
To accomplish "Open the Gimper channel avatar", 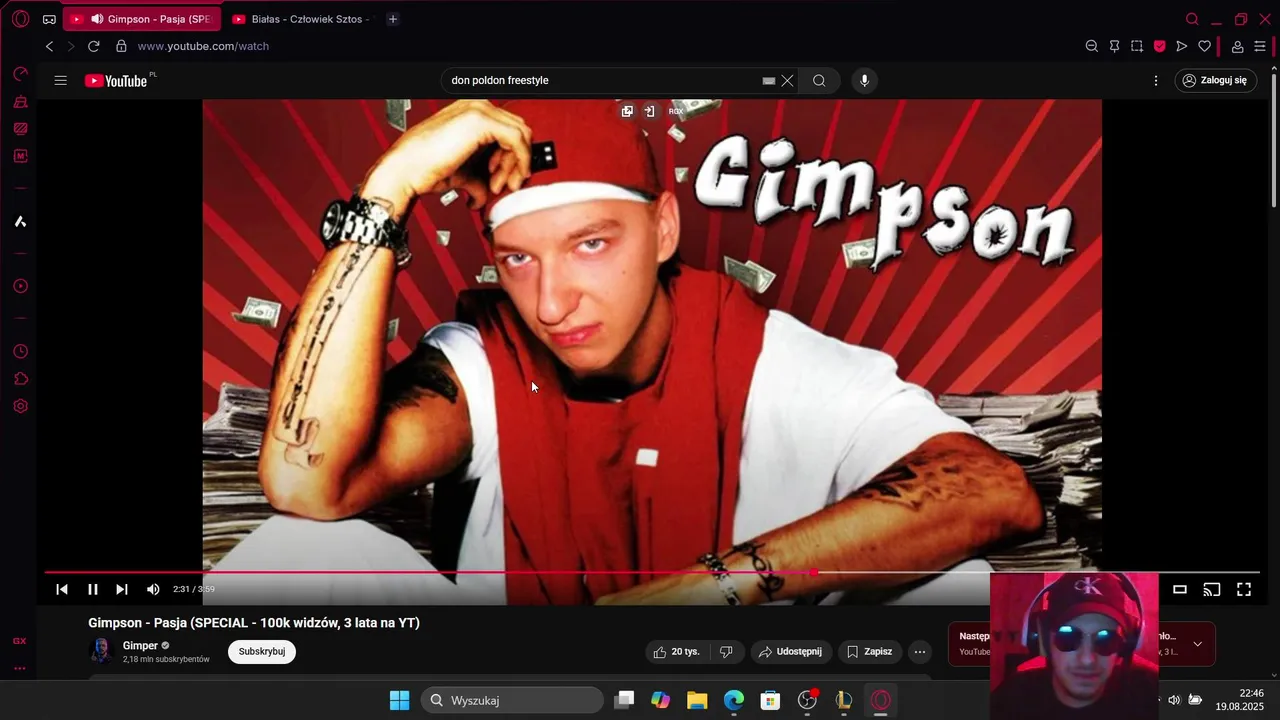I will (100, 651).
